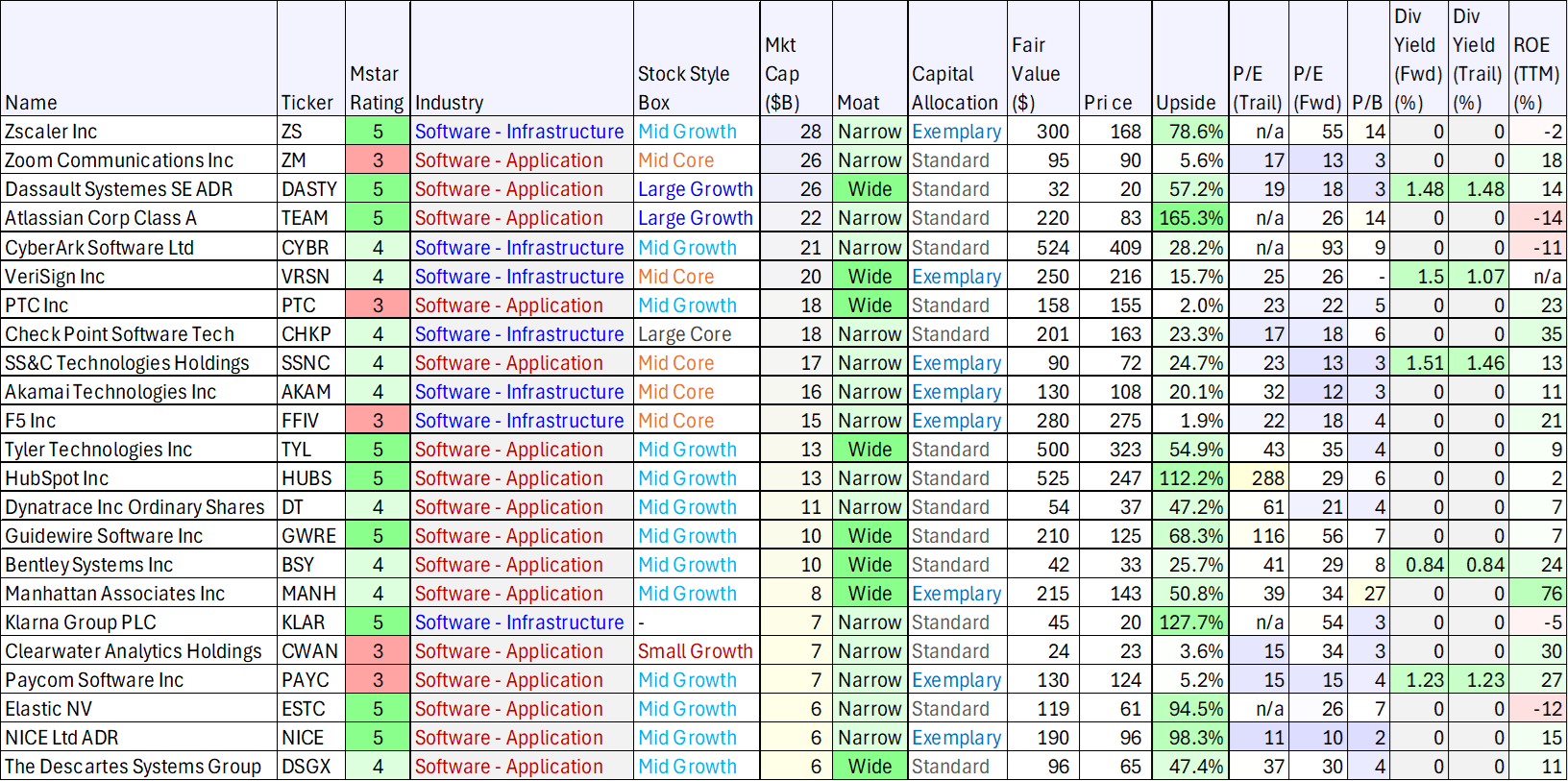Image resolution: width=1568 pixels, height=781 pixels.
Task: Click the VeriSign Inc name cell
Action: click(139, 276)
